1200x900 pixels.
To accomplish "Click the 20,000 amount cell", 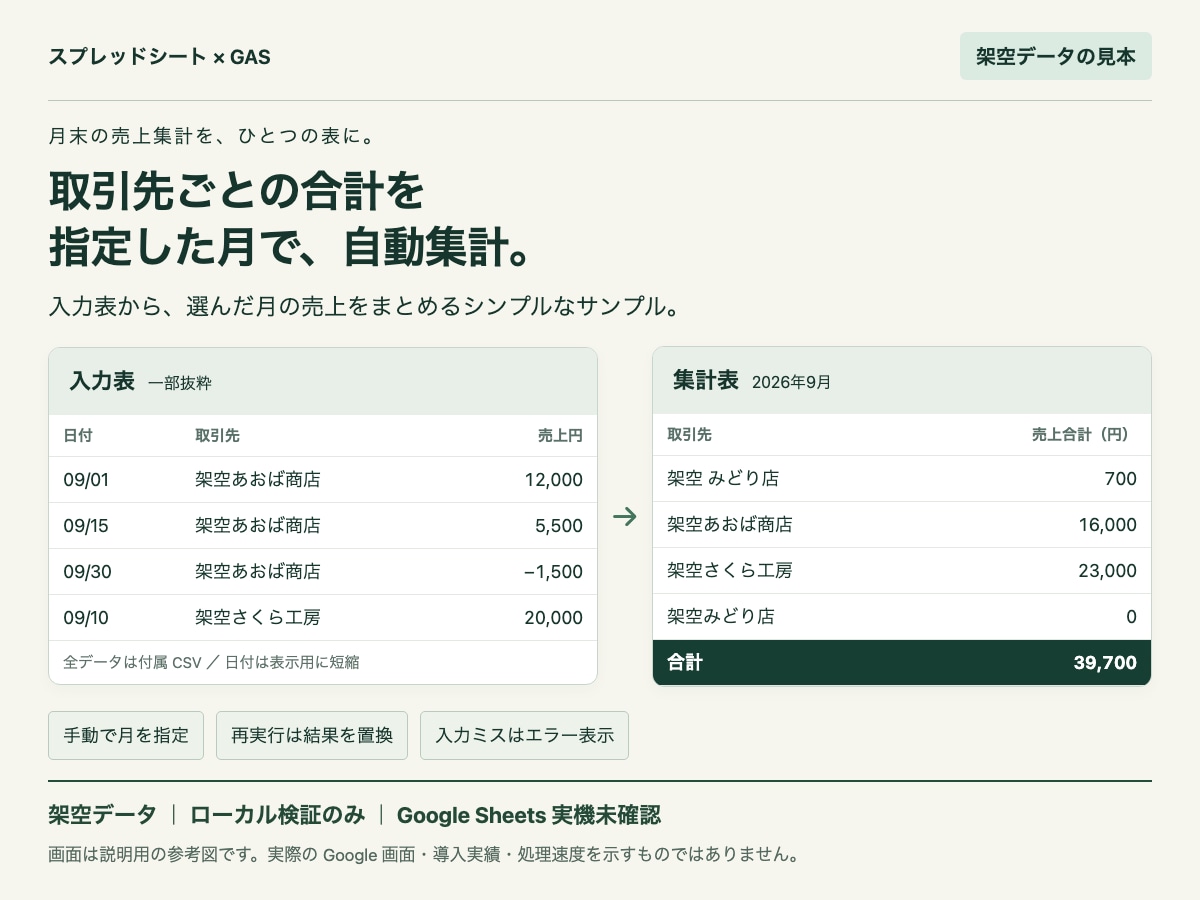I will [554, 618].
